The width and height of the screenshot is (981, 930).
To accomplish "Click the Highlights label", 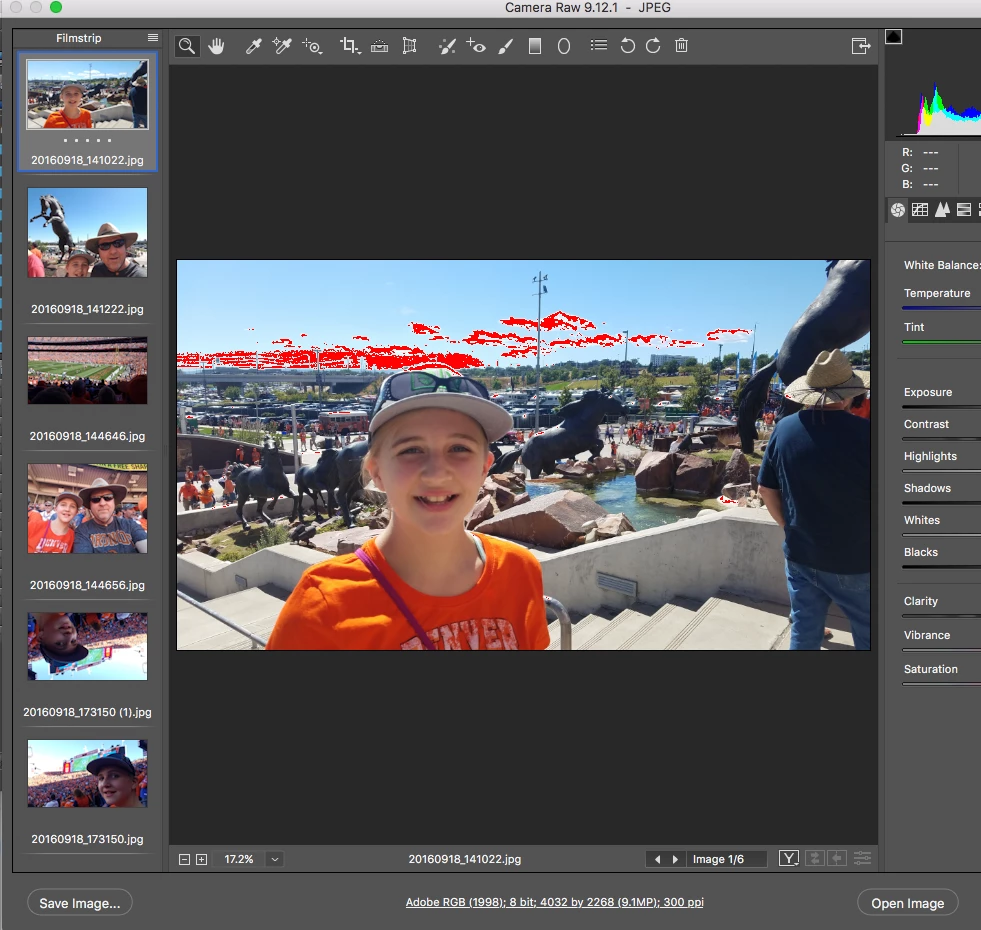I will (x=930, y=456).
